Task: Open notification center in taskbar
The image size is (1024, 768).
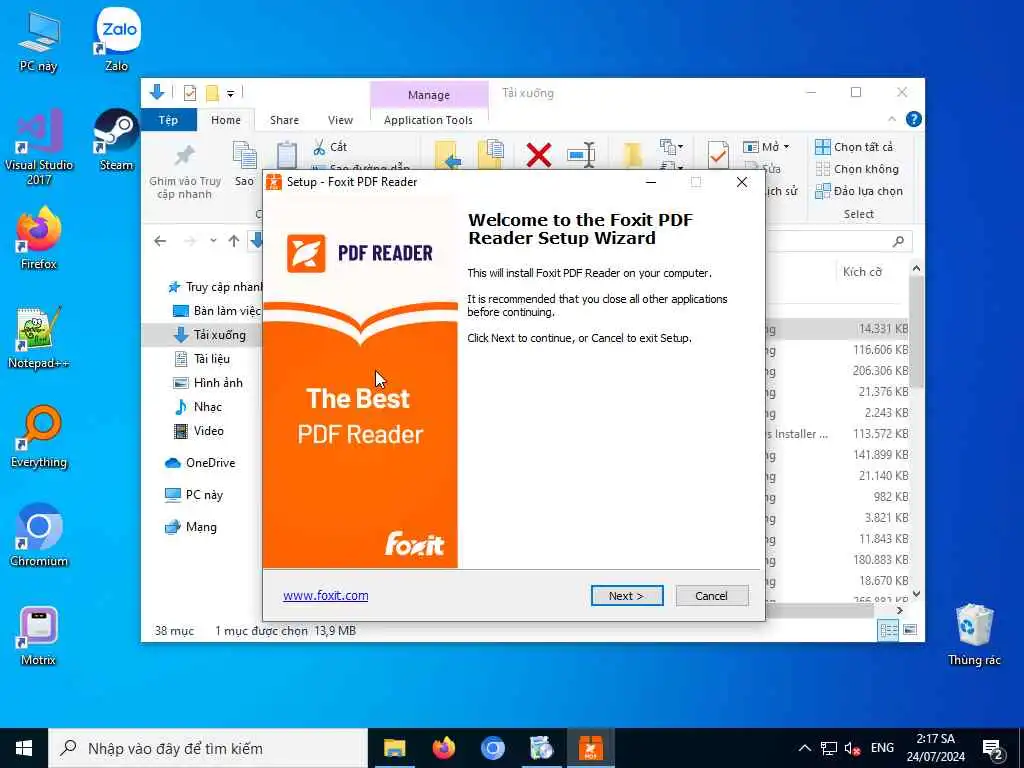Action: [x=993, y=749]
